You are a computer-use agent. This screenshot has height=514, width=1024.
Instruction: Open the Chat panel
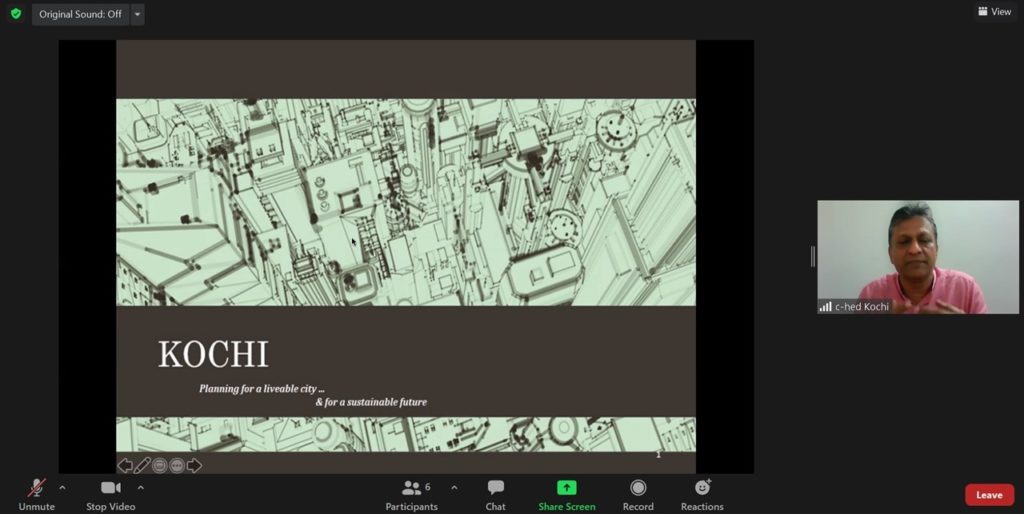495,493
